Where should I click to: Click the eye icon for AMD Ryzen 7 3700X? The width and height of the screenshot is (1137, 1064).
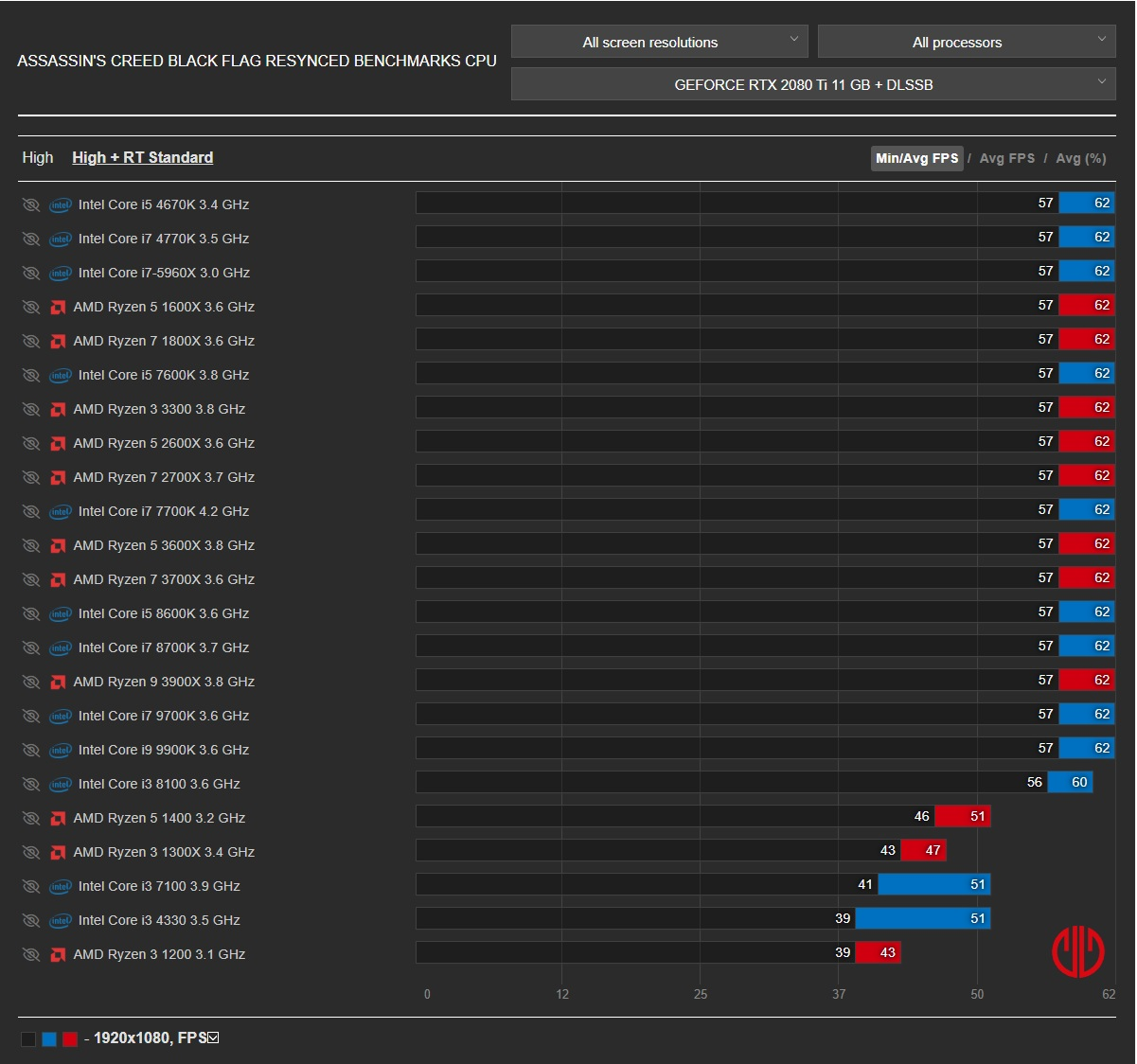coord(30,580)
